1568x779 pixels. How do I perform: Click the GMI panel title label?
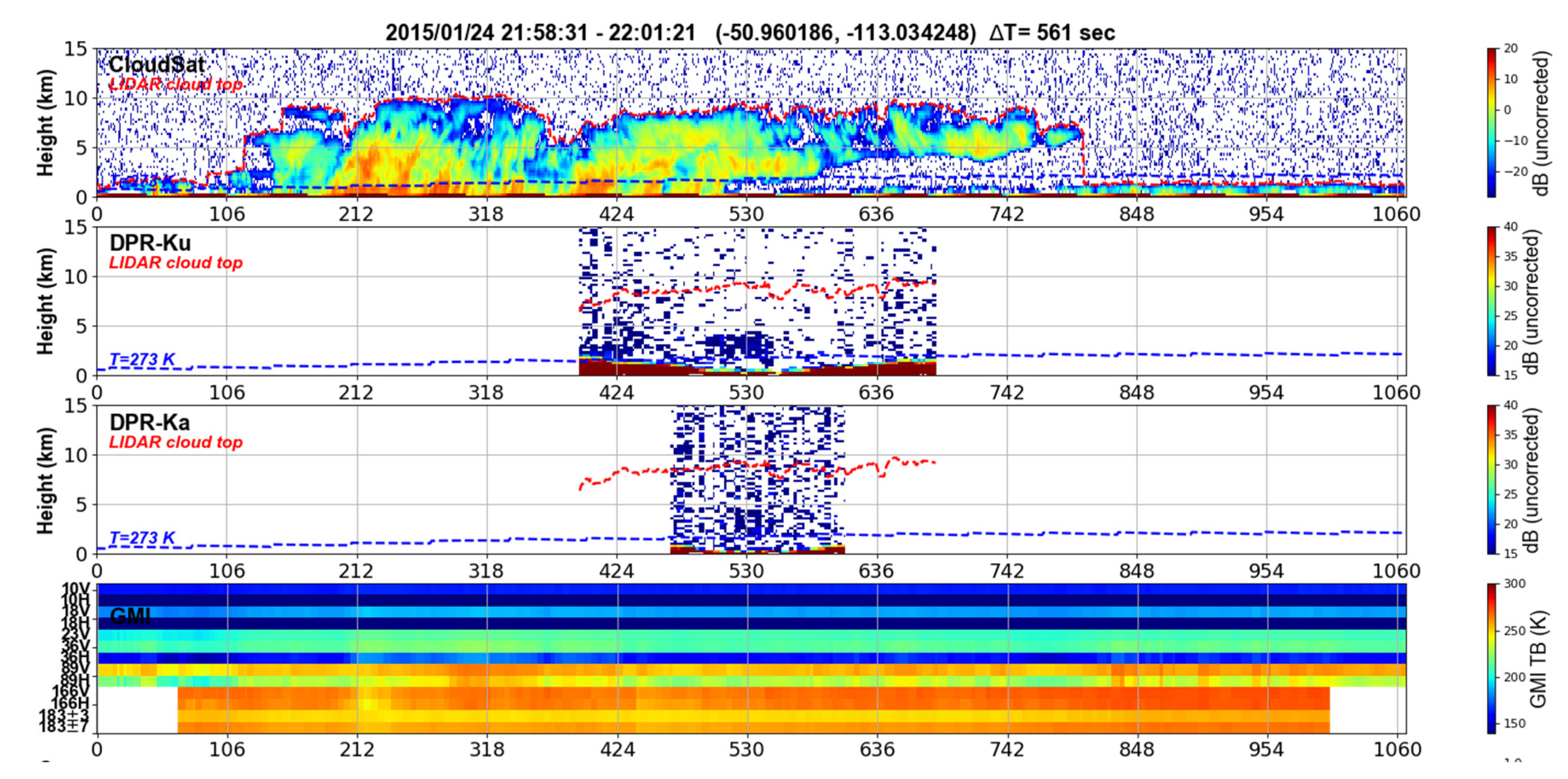[x=130, y=617]
